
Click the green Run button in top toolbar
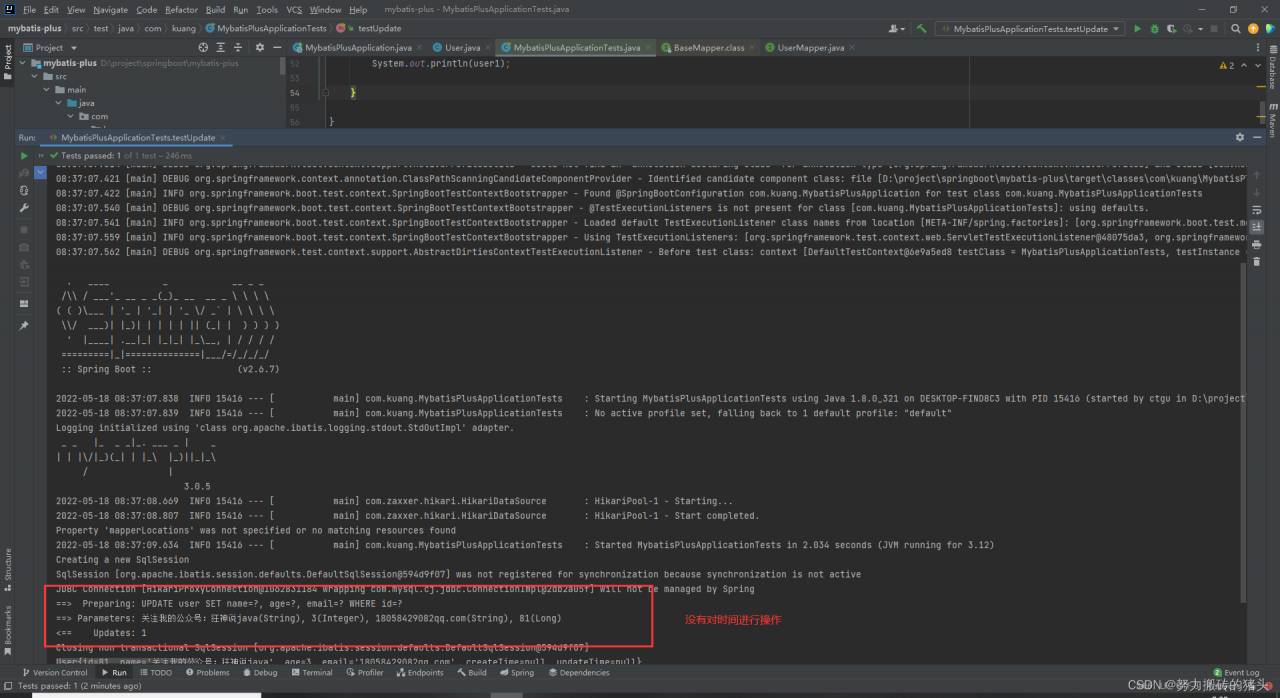tap(1137, 29)
